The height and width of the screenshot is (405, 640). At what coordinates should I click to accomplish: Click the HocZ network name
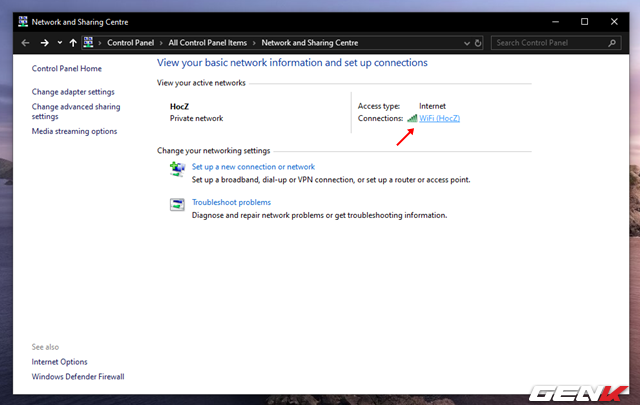tap(179, 107)
